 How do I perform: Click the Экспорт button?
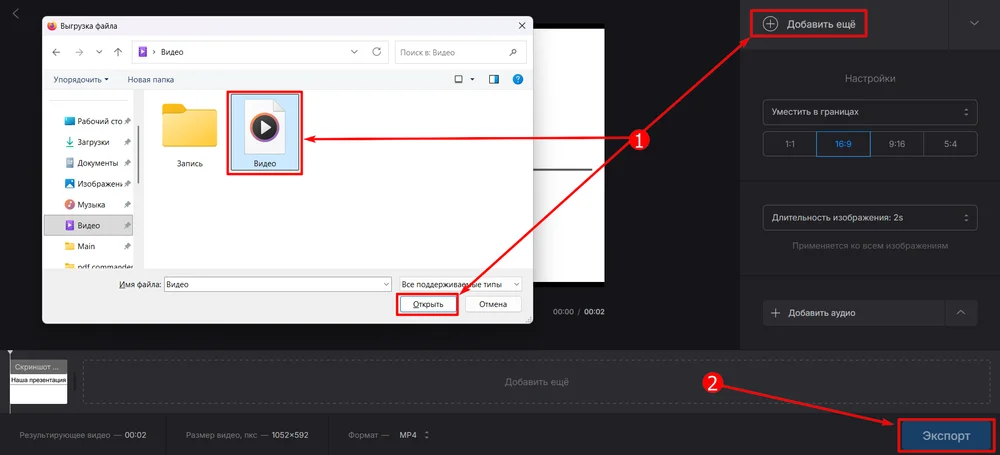[945, 436]
